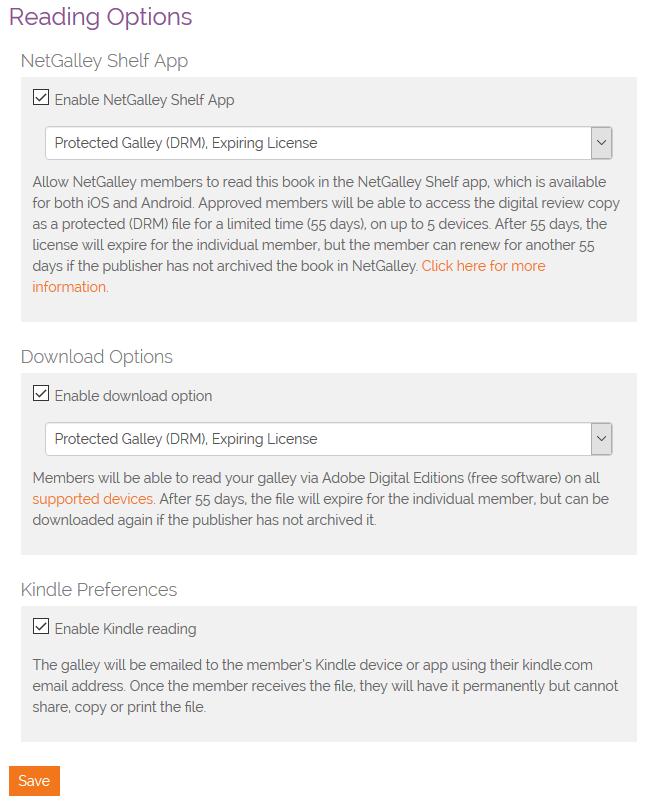Click the 'Enable NetGalley Shelf App' label text
This screenshot has width=648, height=802.
pos(145,100)
